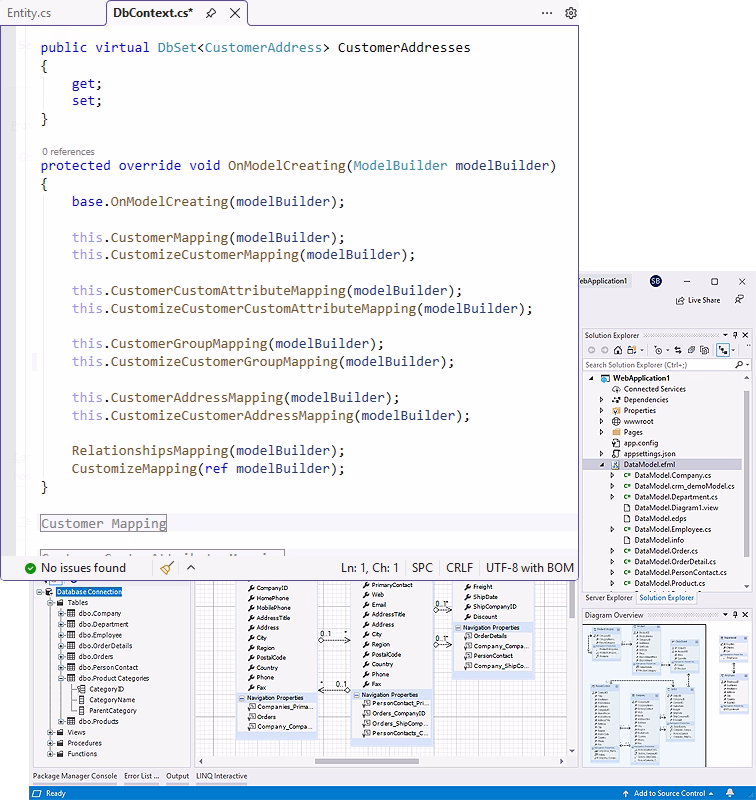This screenshot has width=756, height=800.
Task: Pin the Diagram Overview panel
Action: (735, 615)
